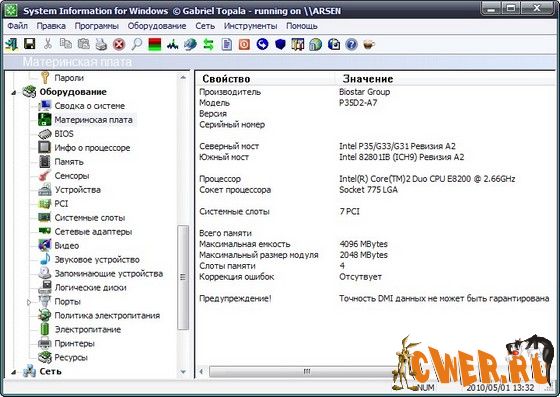
Task: Click the Socket 775 LGA value
Action: 368,190
